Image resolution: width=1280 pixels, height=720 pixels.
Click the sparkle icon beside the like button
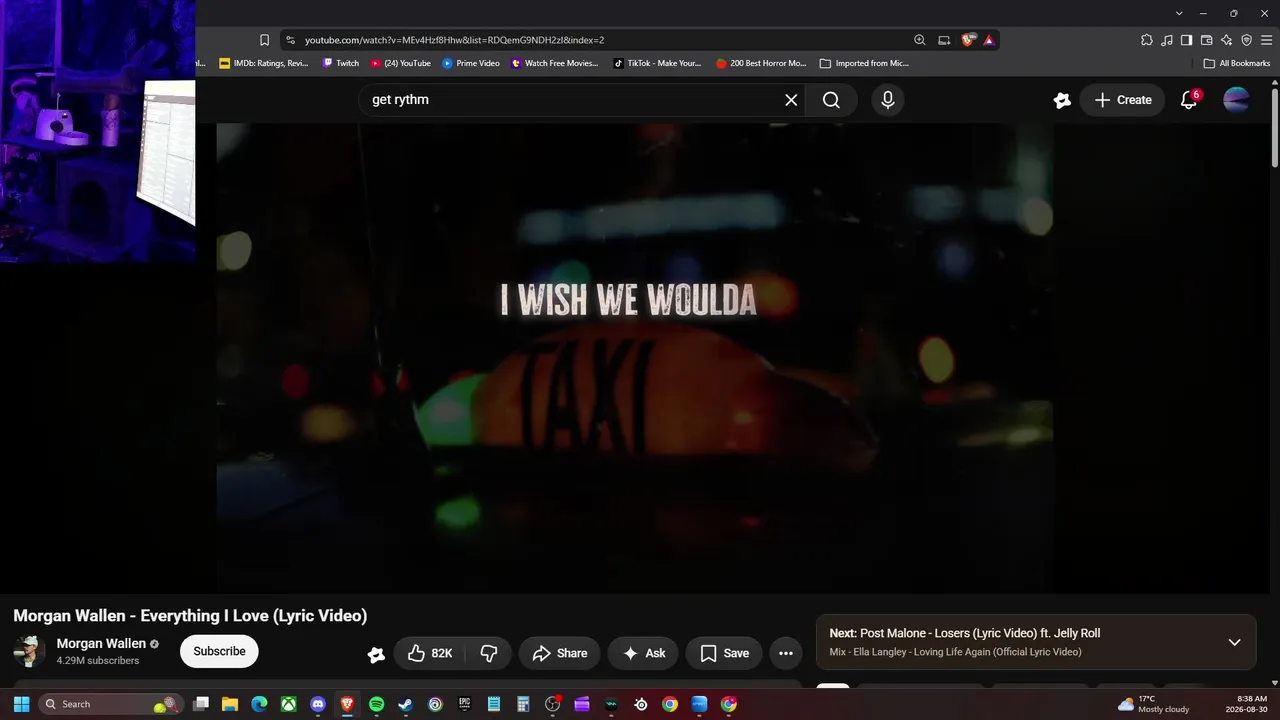point(376,654)
